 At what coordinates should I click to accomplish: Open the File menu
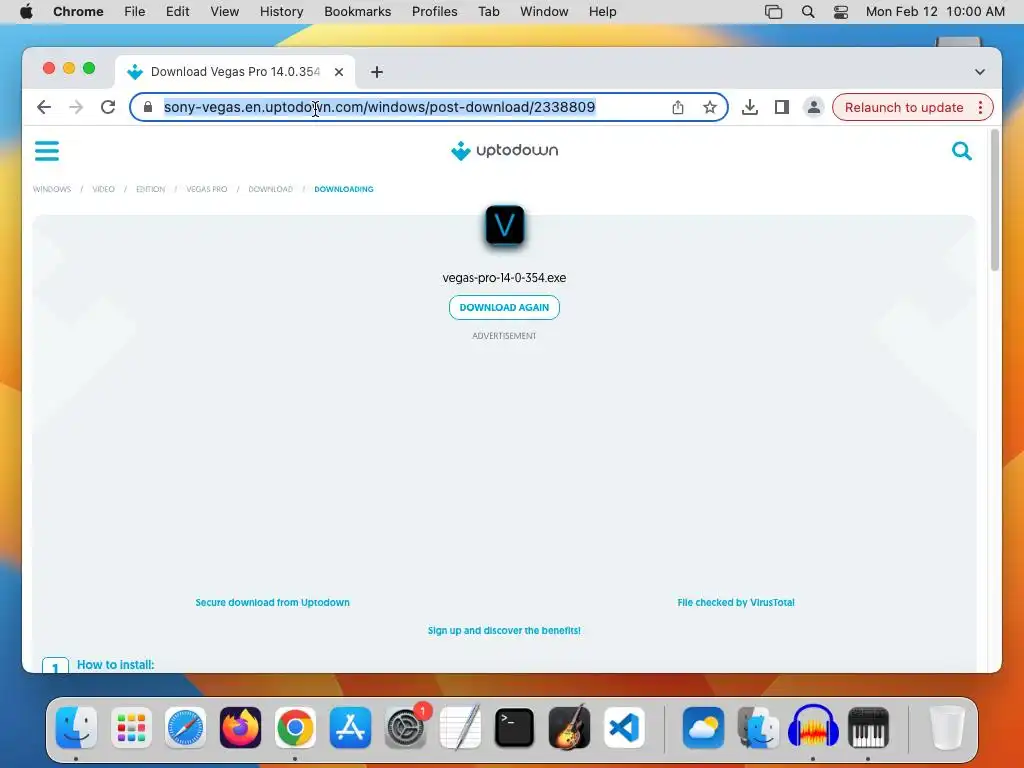click(135, 12)
